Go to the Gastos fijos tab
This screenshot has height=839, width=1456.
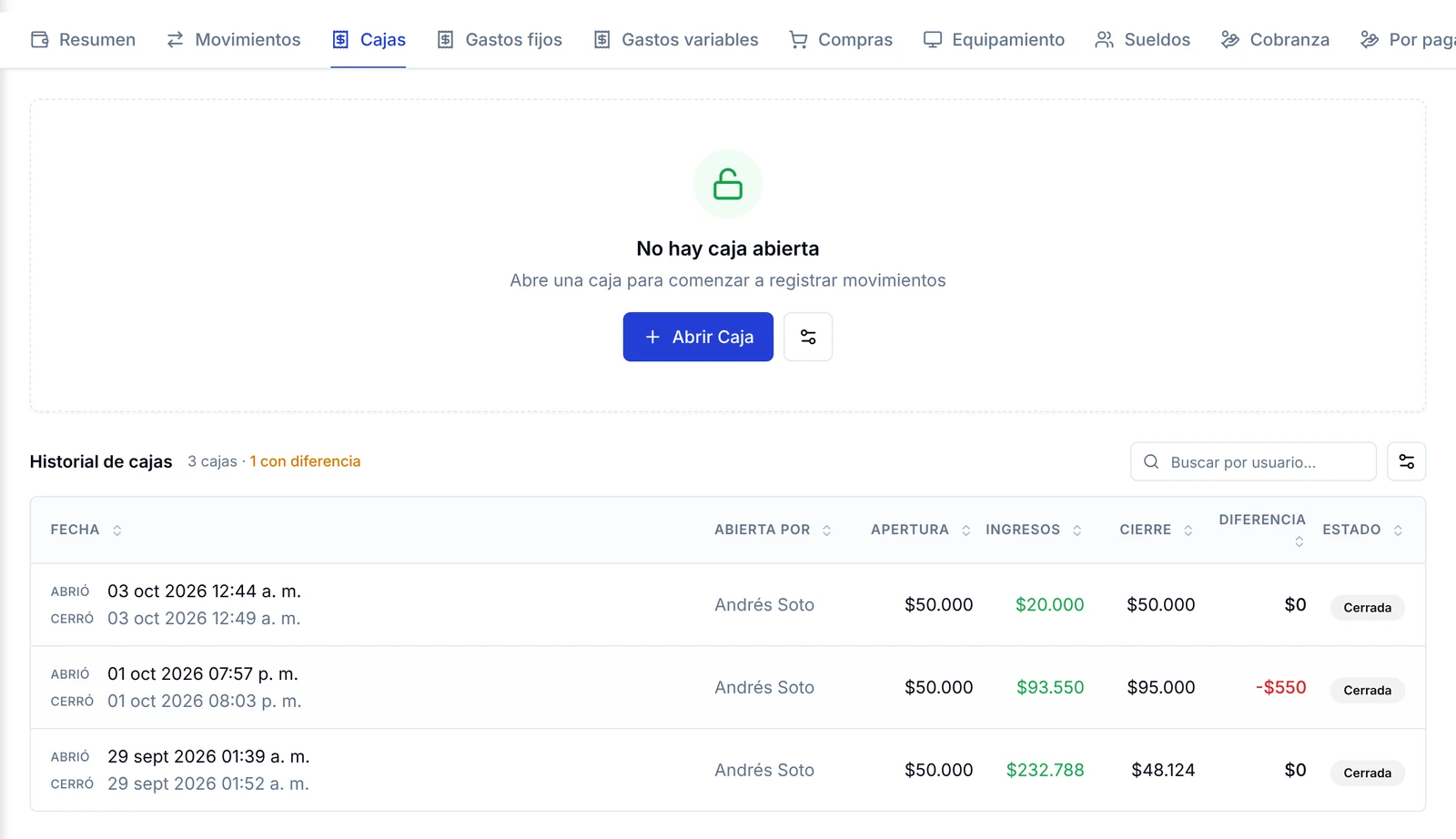pos(500,39)
